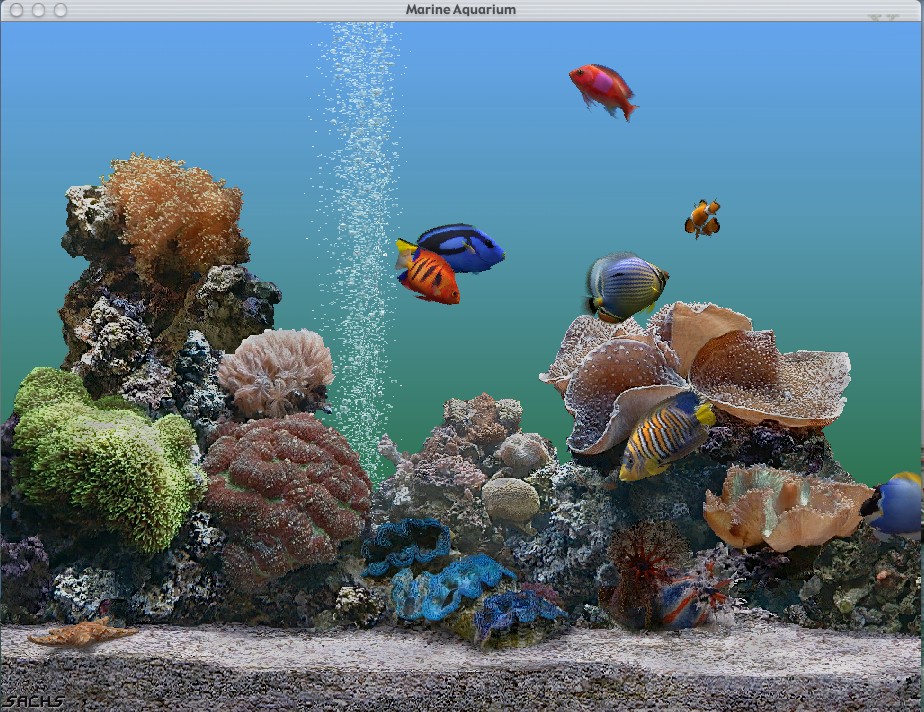
Task: Zoom the Marine Aquarium window
Action: coord(60,10)
